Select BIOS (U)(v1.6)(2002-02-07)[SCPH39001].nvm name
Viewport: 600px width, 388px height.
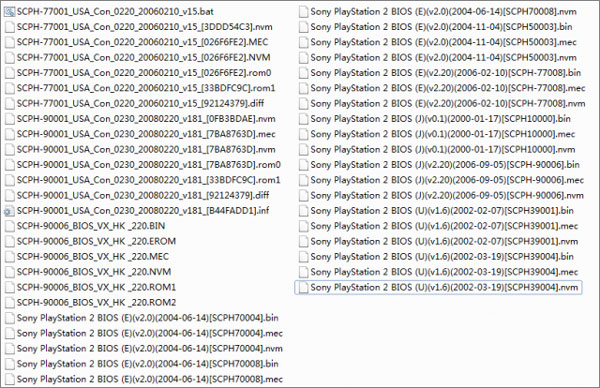click(444, 241)
